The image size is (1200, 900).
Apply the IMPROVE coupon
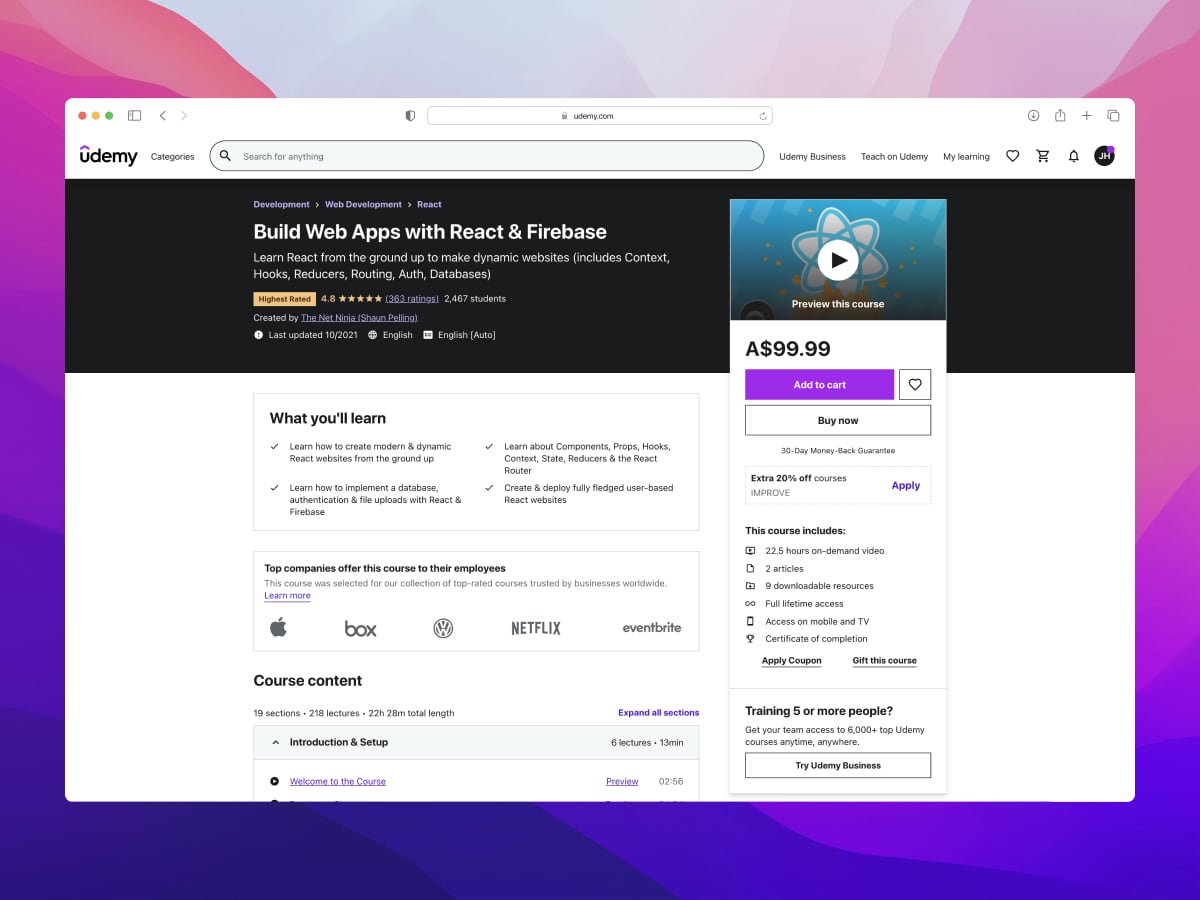point(906,485)
